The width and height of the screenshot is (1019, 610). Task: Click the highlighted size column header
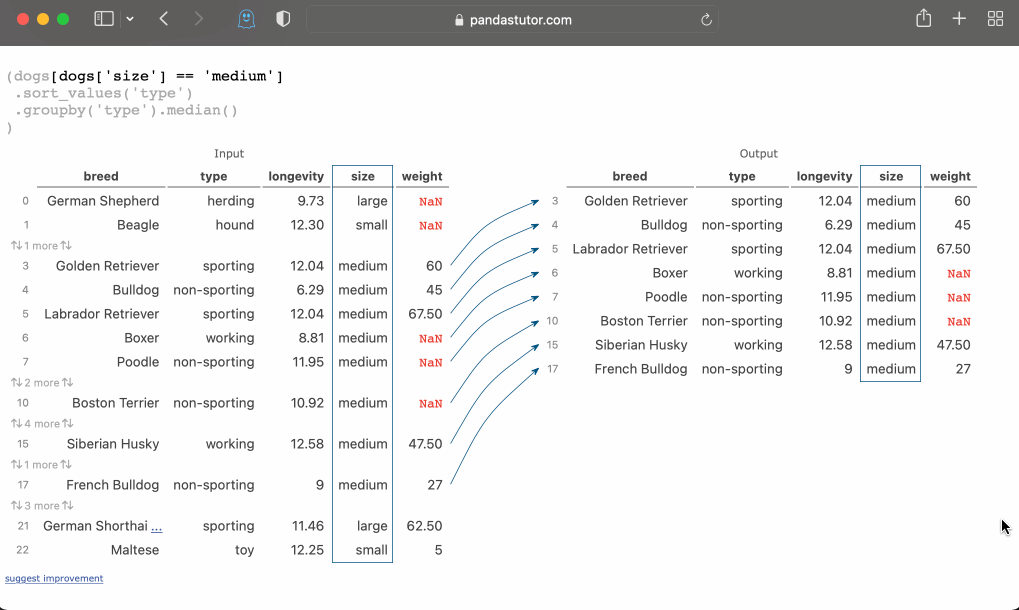362,176
